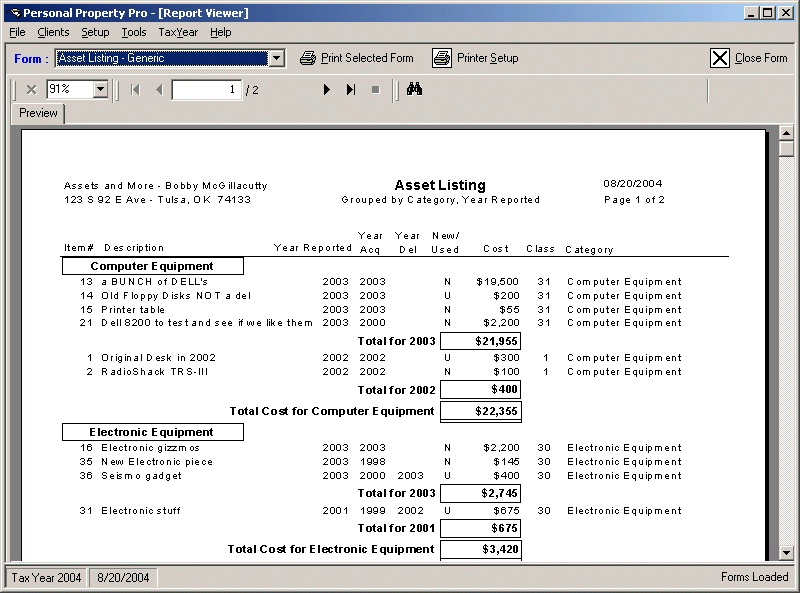
Task: Click the $400 total for 2002 box
Action: click(x=481, y=389)
